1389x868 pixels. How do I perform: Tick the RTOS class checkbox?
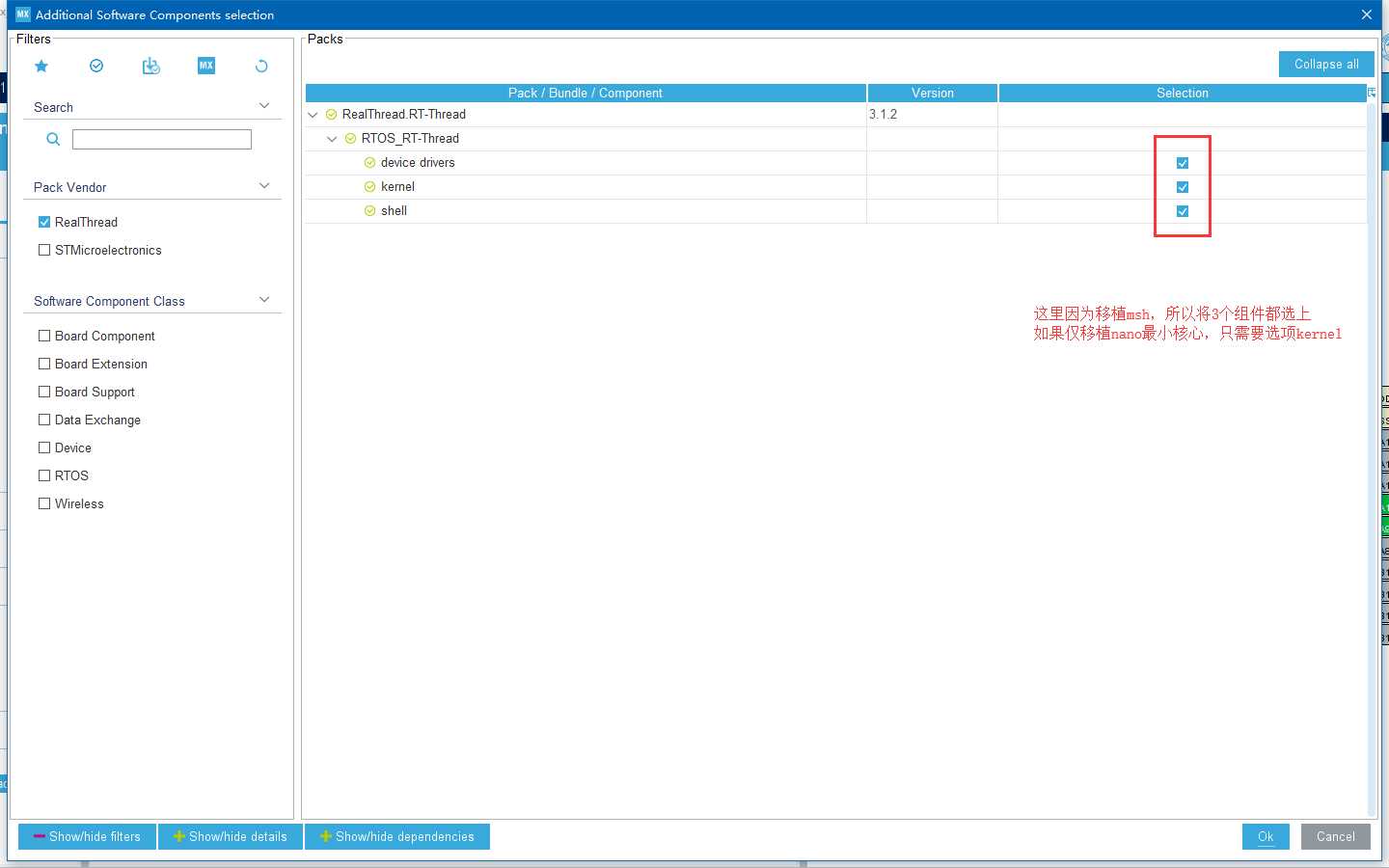44,475
